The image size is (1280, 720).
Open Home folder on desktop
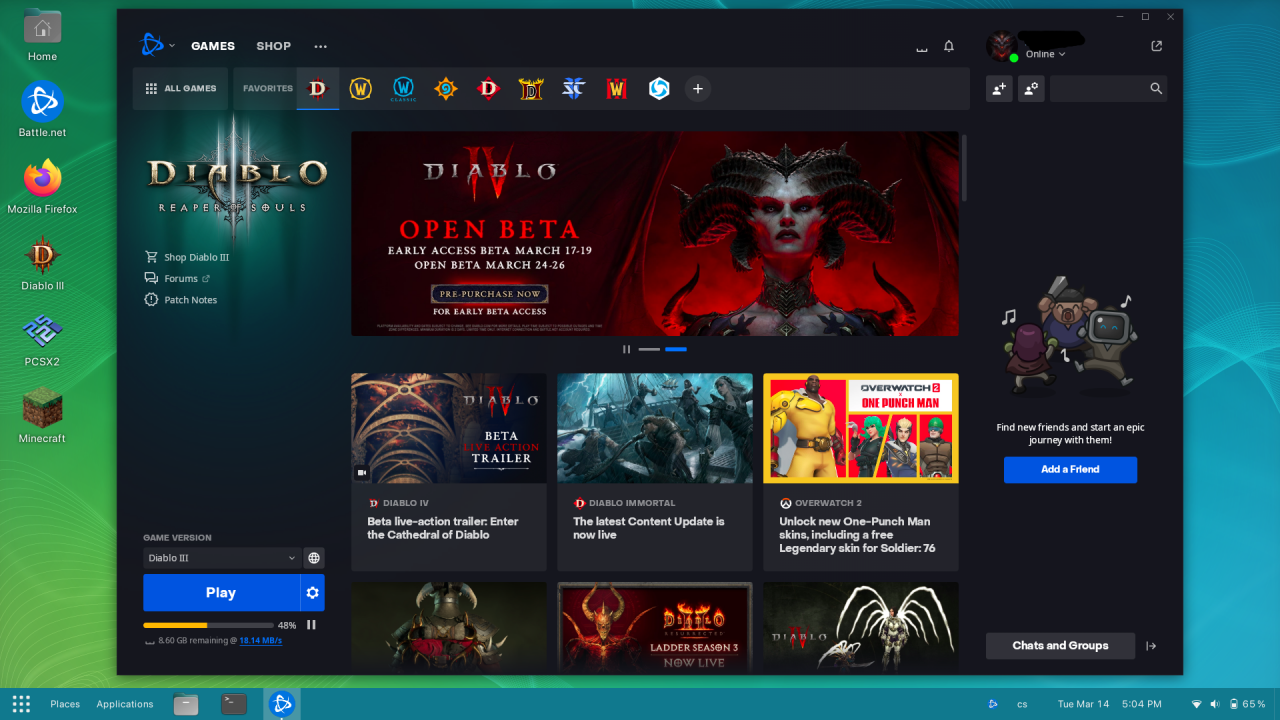(42, 36)
